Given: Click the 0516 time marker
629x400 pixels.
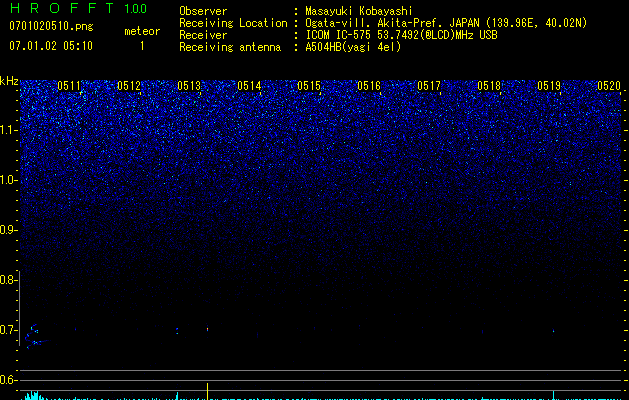Looking at the screenshot, I should [369, 86].
